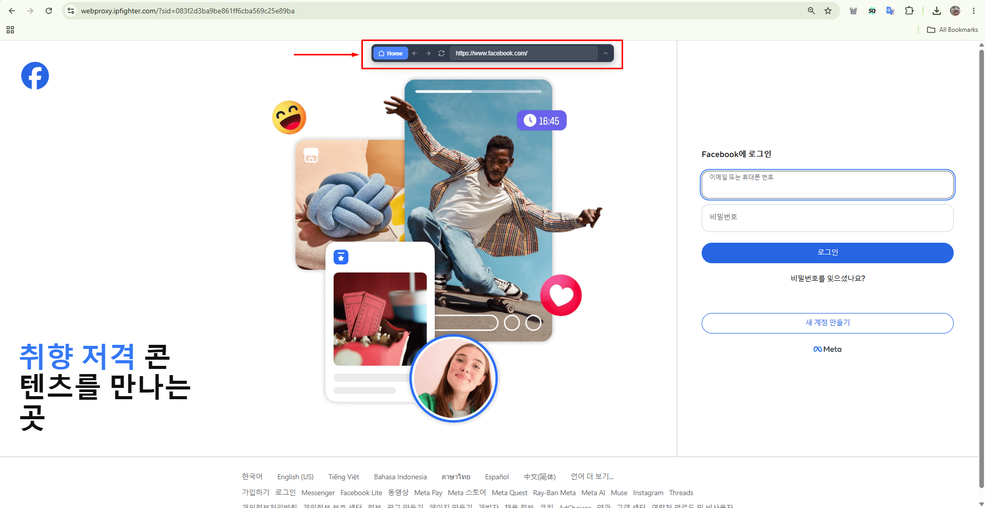Collapse the proxy bar with the chevron

click(606, 53)
